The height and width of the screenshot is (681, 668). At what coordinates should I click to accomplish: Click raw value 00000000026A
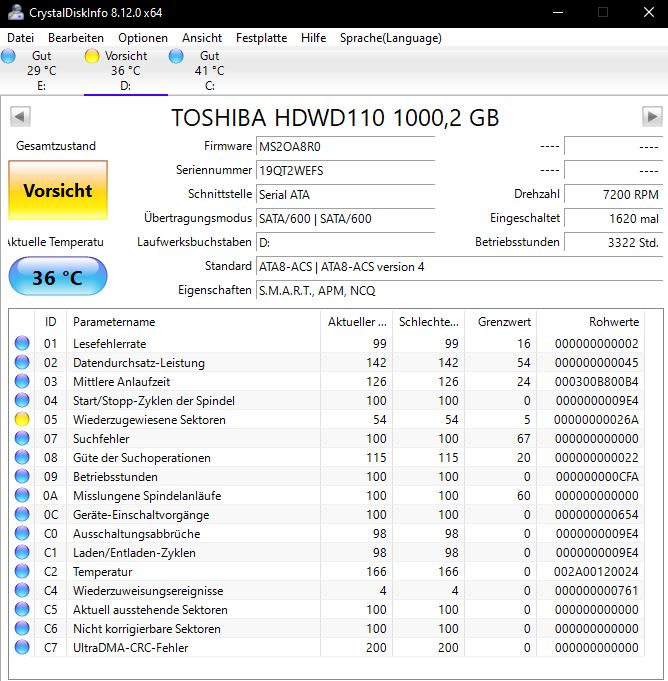596,420
